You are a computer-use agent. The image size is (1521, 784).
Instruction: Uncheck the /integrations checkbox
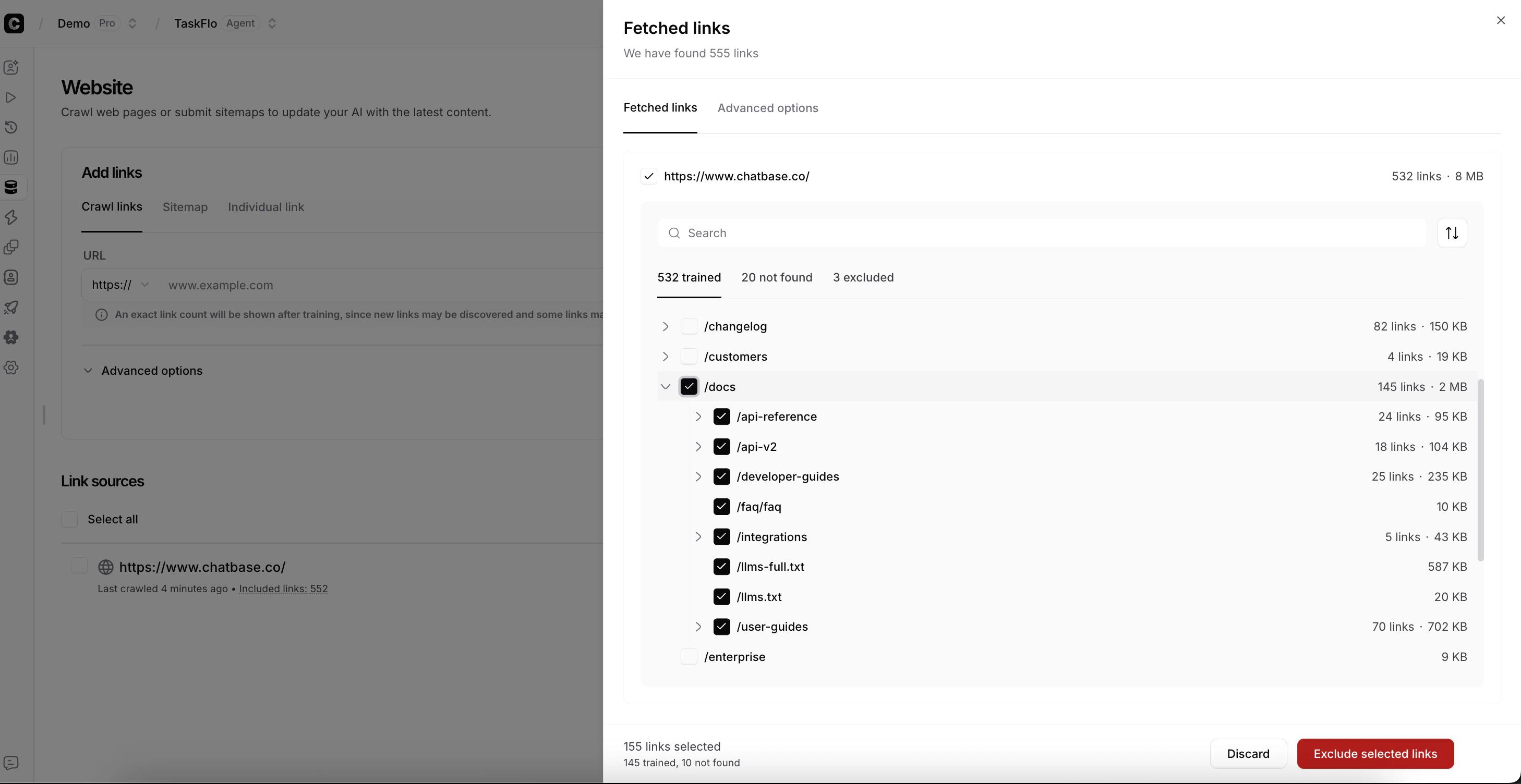[x=721, y=537]
